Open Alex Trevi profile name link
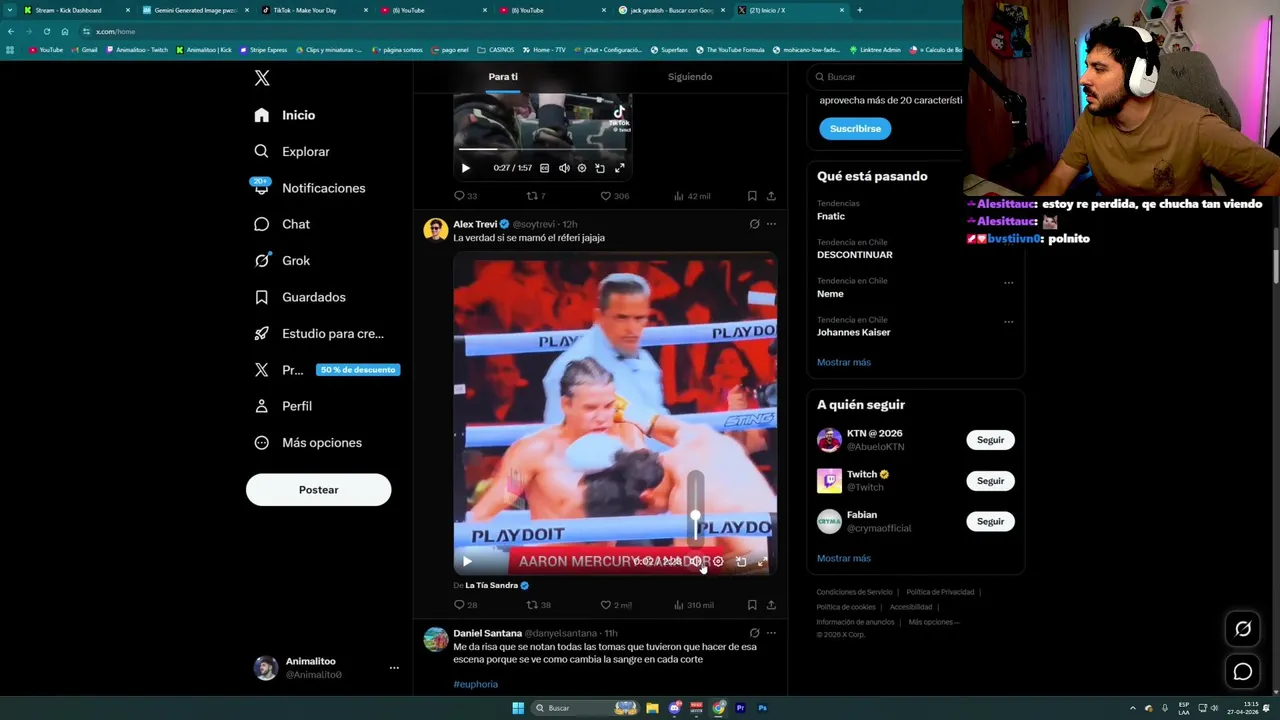Viewport: 1280px width, 720px height. point(475,224)
